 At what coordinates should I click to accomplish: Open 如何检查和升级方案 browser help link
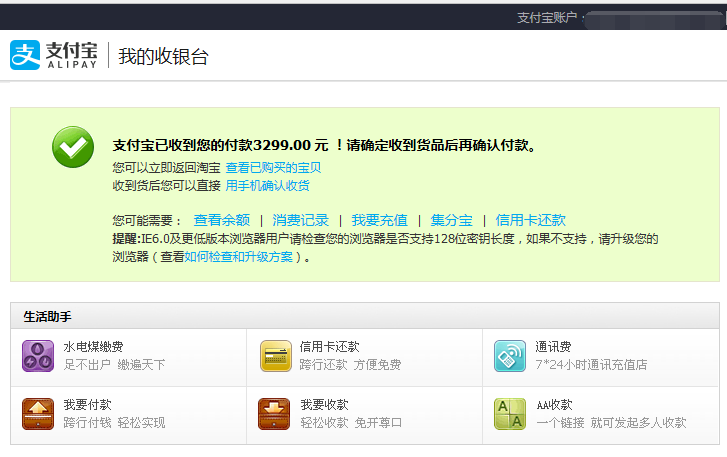tap(239, 257)
